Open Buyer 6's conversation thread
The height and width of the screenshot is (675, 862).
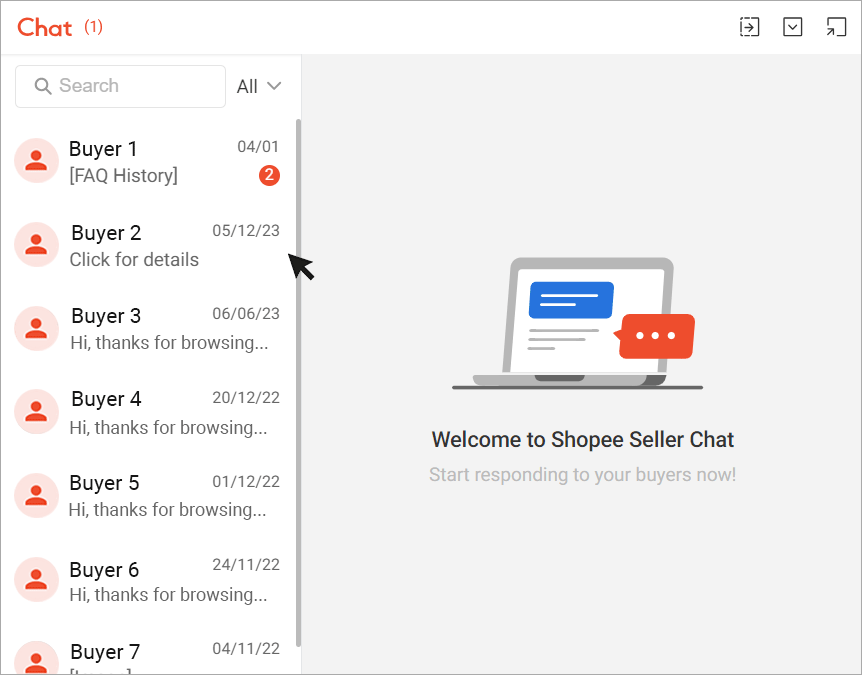pos(150,579)
